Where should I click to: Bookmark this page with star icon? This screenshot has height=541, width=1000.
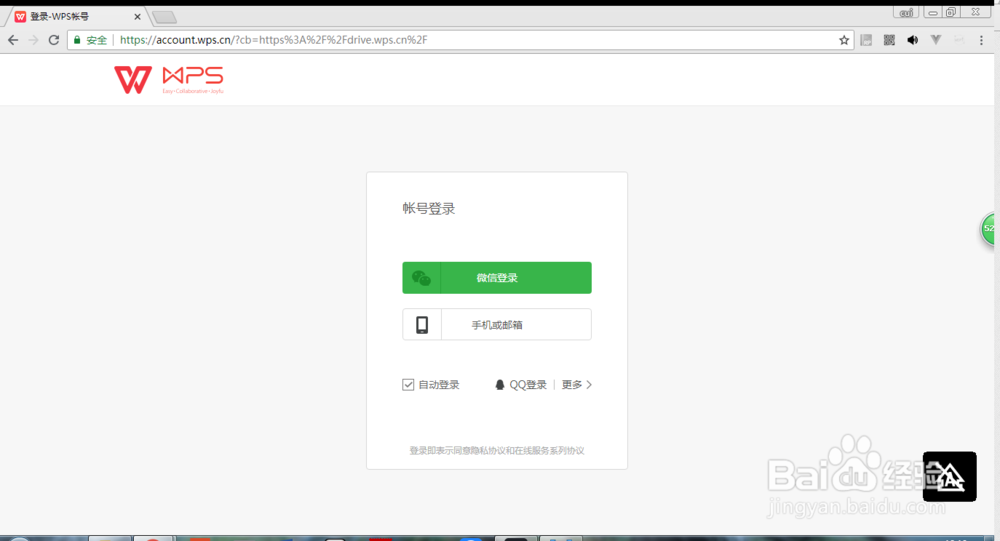[844, 40]
